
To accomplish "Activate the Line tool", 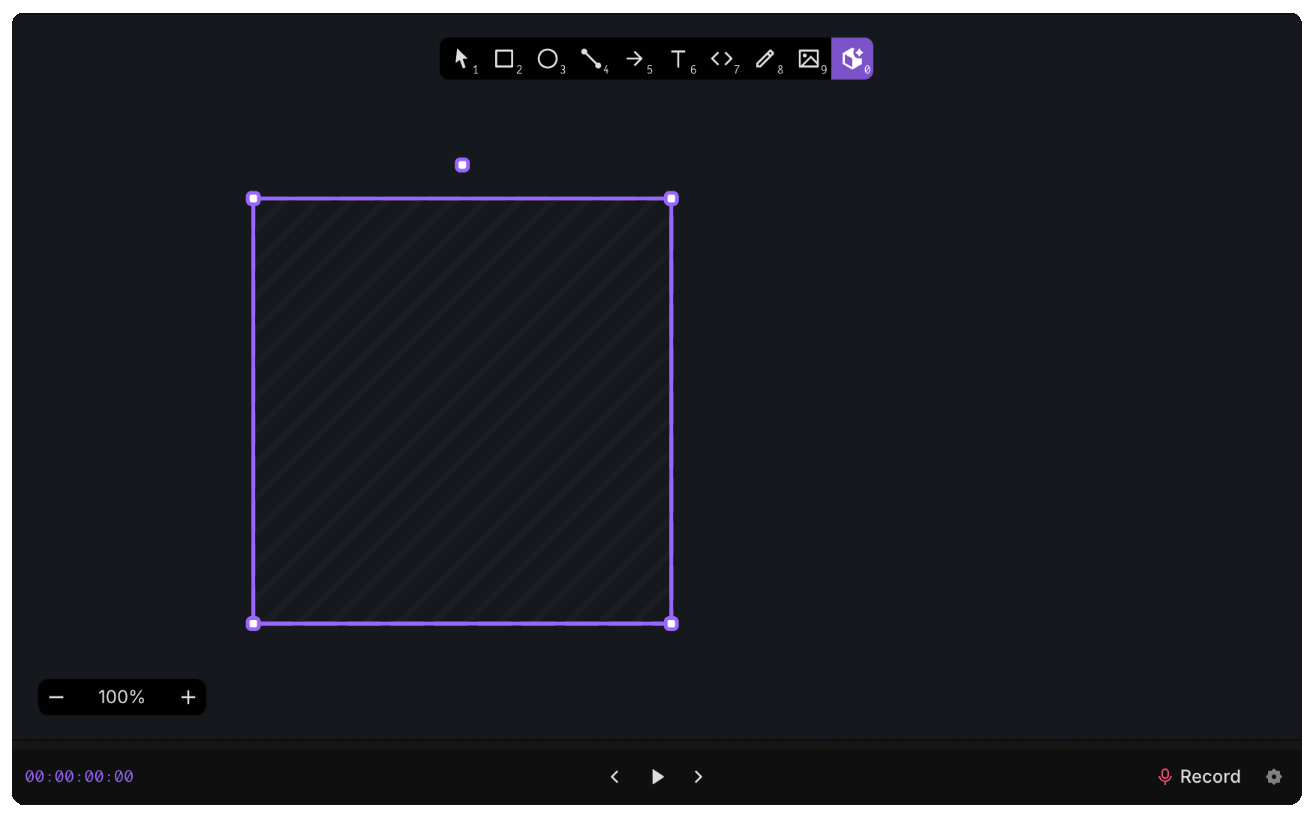I will (x=591, y=59).
